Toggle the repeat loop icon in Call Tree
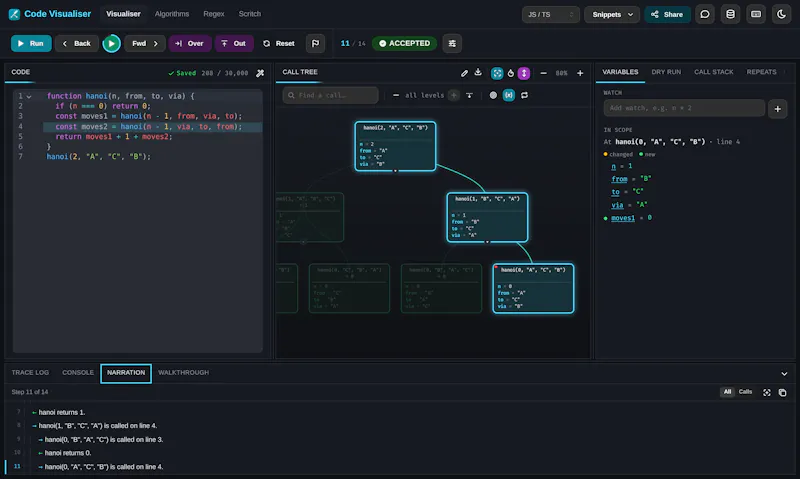Viewport: 800px width, 479px height. 524,95
